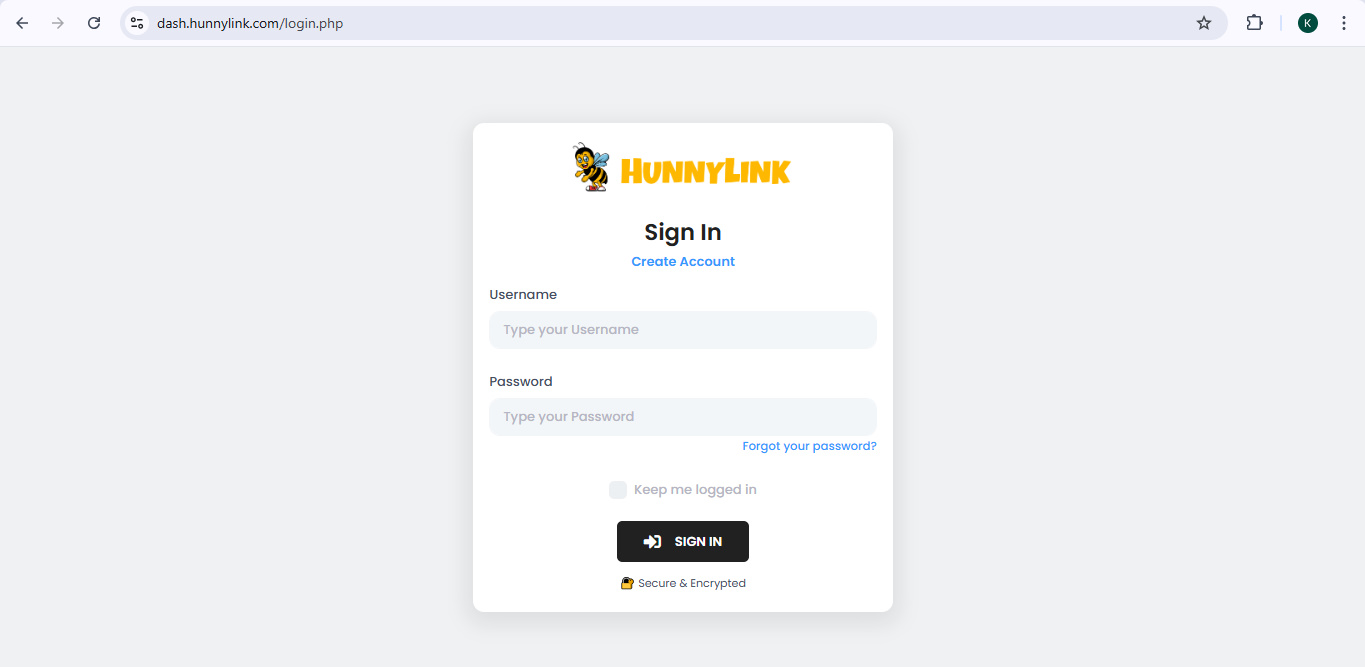Bookmark this page with the star icon
Viewport: 1365px width, 667px height.
[1204, 23]
